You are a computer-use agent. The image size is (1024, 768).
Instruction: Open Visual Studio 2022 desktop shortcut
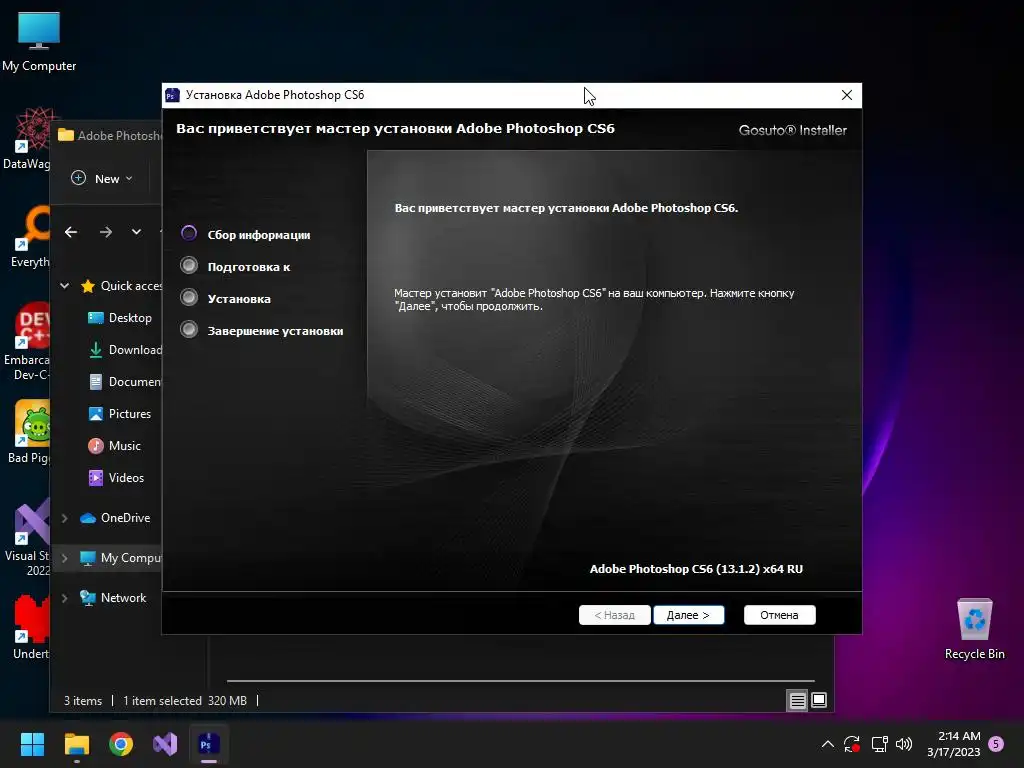coord(28,537)
